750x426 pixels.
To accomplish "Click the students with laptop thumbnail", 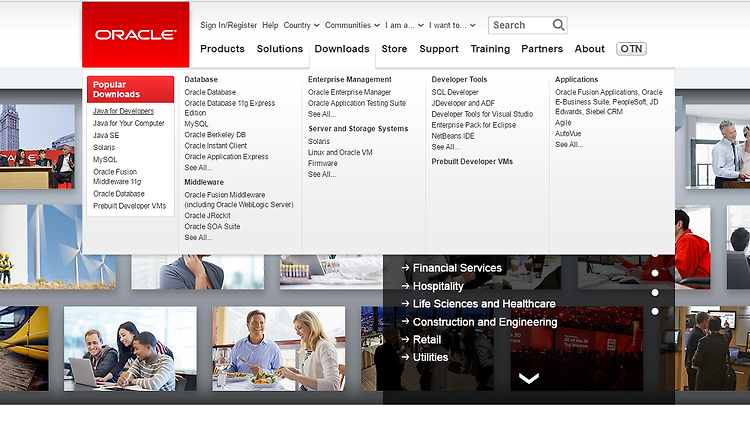I will pyautogui.click(x=130, y=349).
